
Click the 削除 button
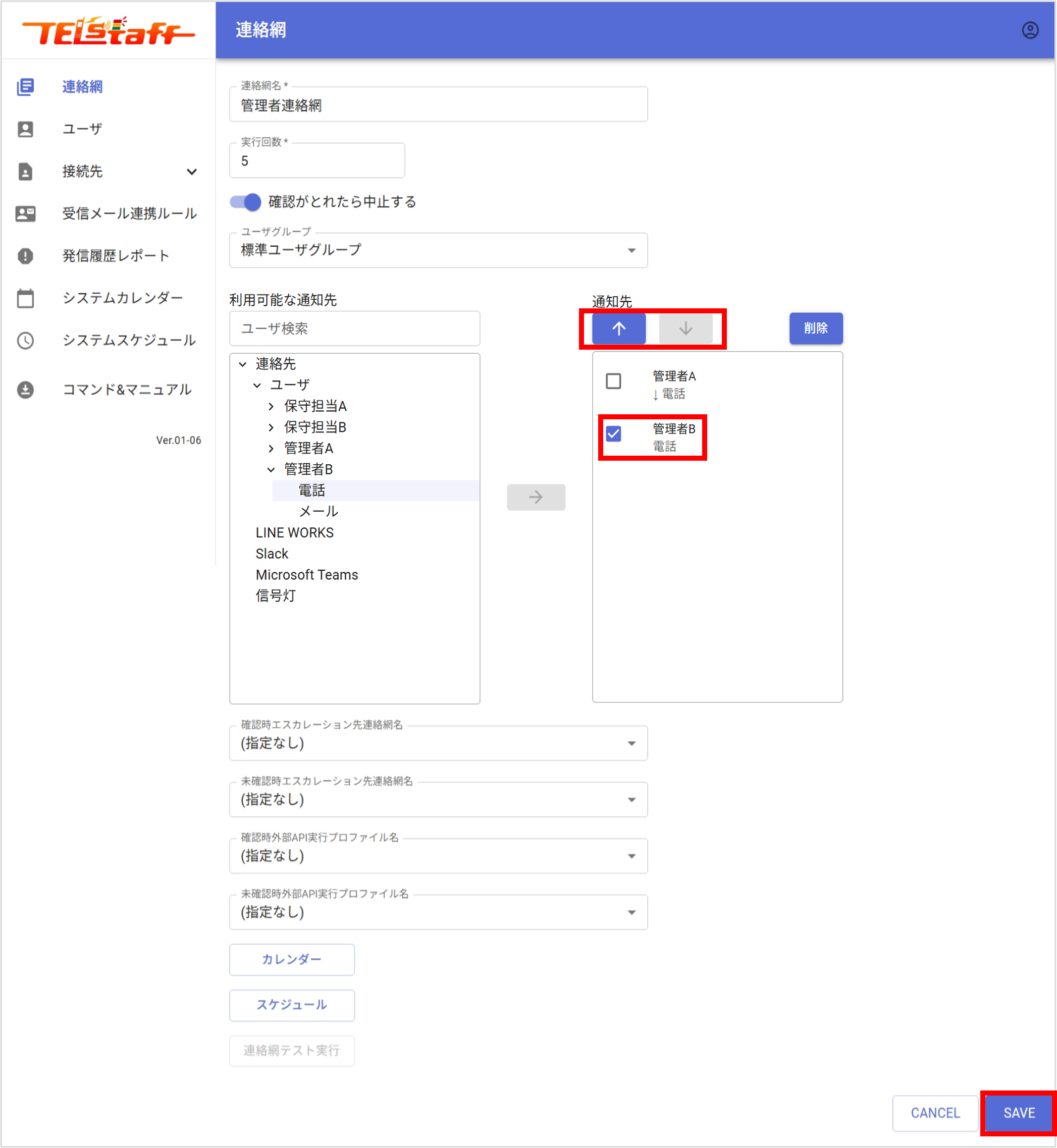click(x=815, y=328)
